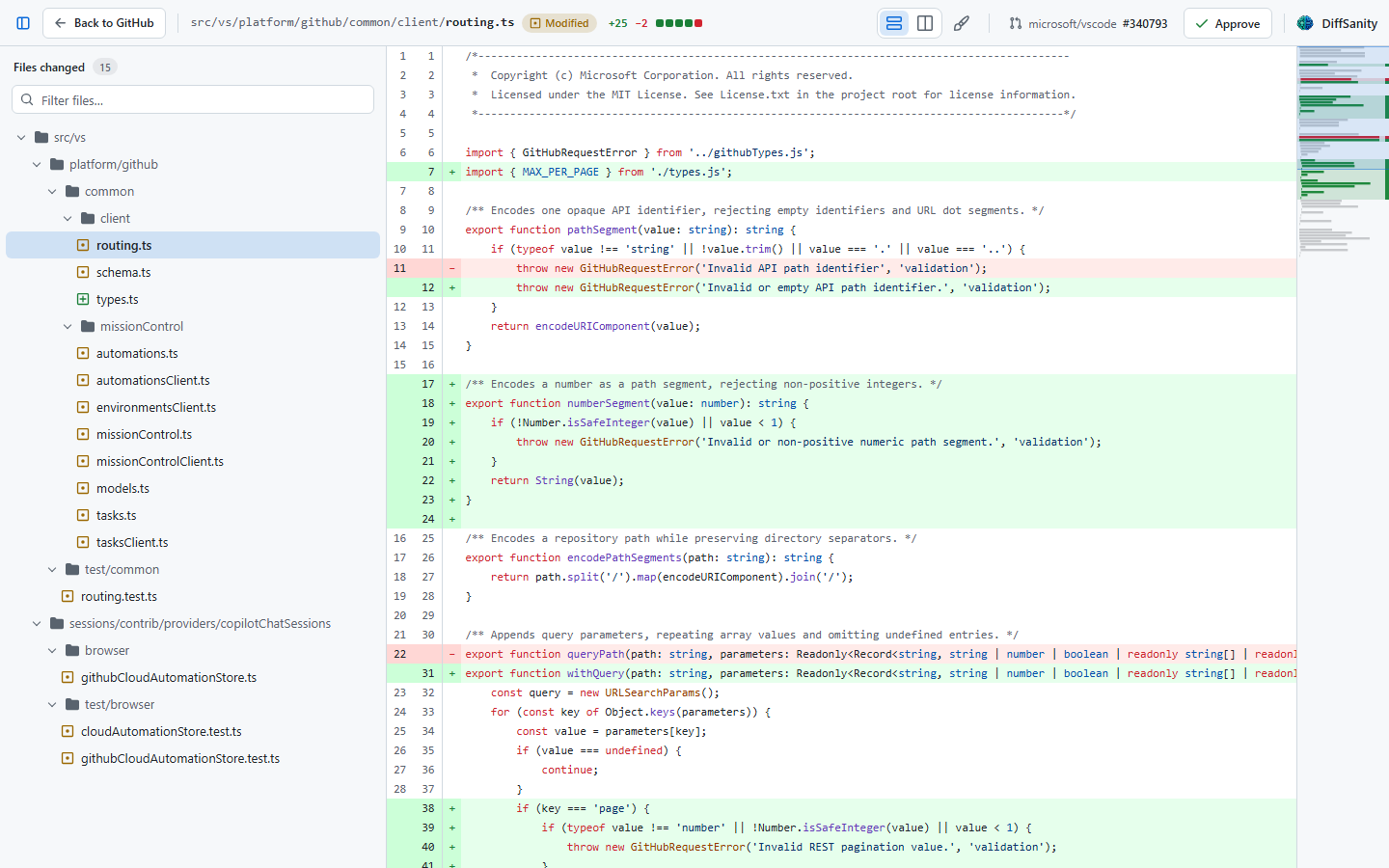Collapse the src/vs folder

pos(21,138)
